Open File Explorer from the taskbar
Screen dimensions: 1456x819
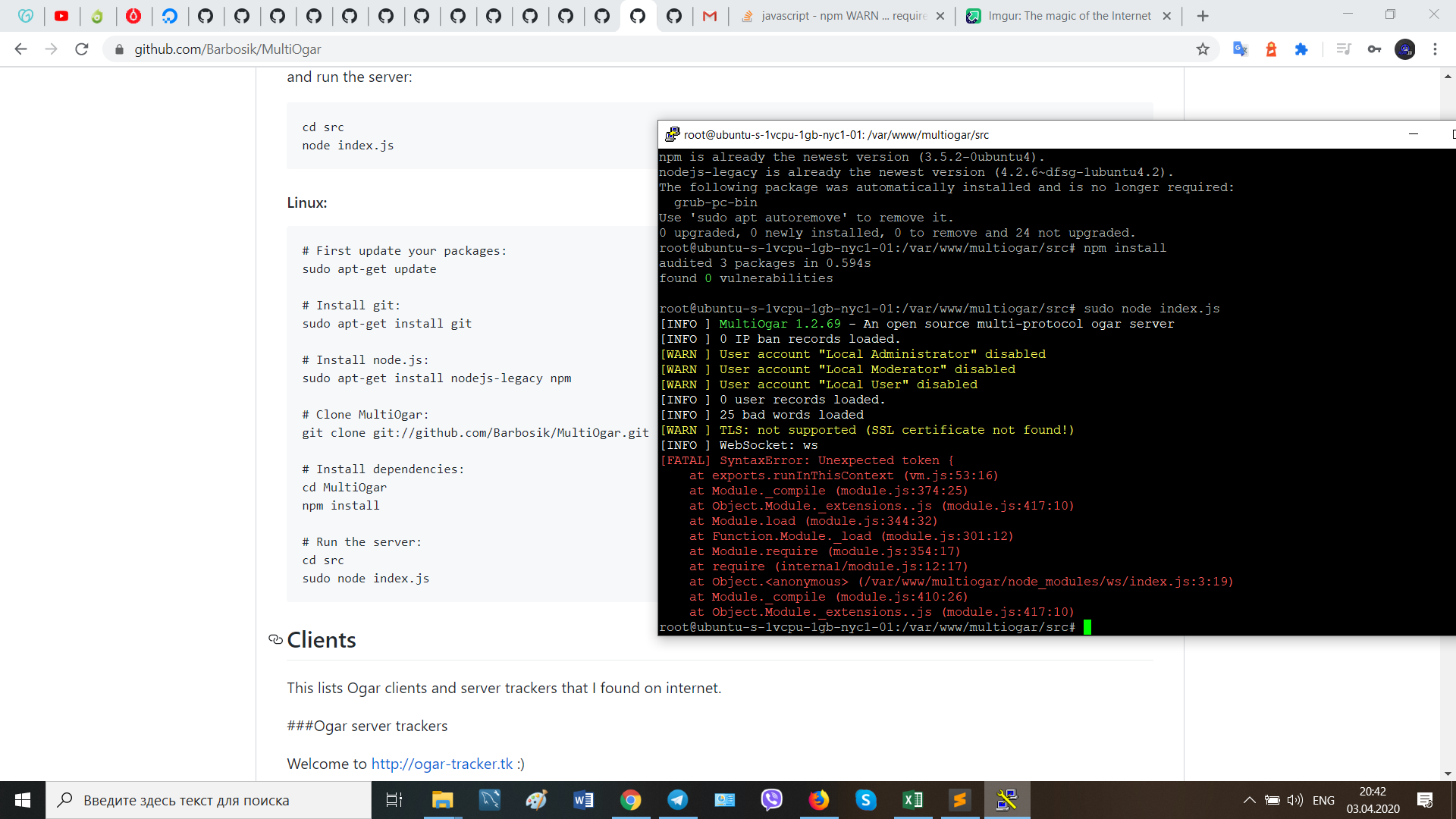(442, 800)
